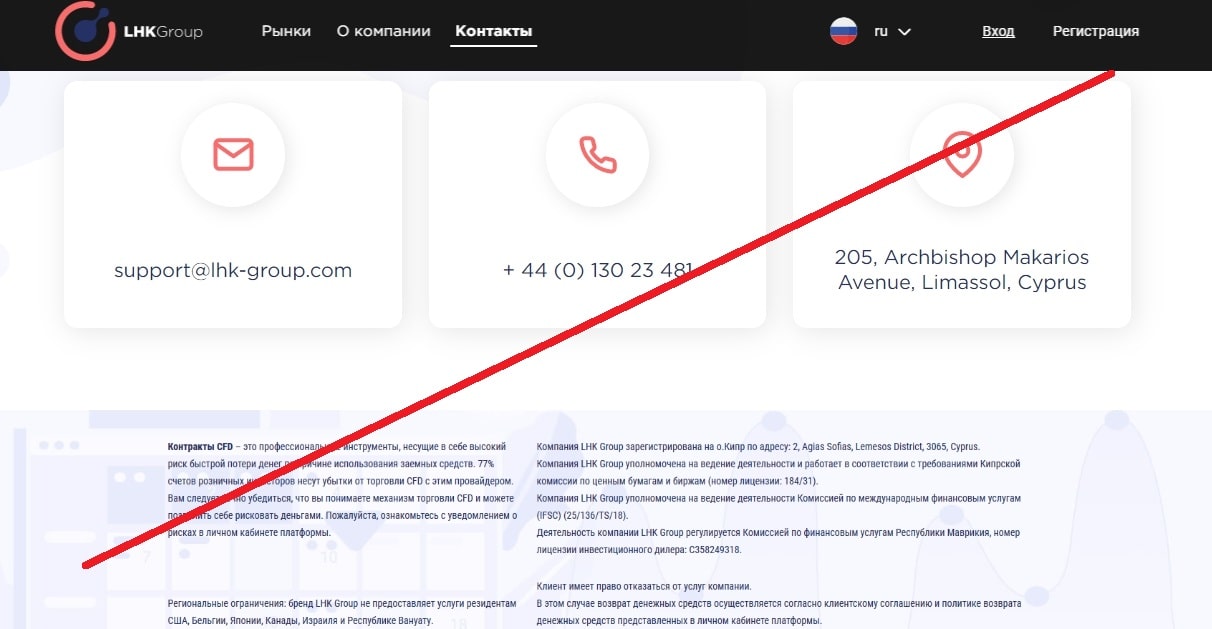Open the ru language selector
Screen dimensions: 1212x629
tap(881, 31)
